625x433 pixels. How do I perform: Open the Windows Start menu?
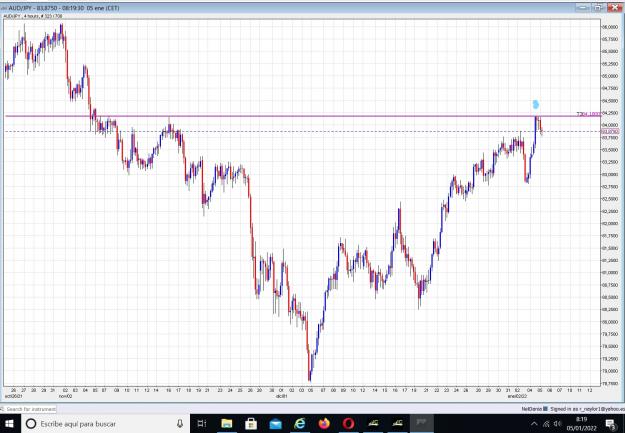coord(9,424)
